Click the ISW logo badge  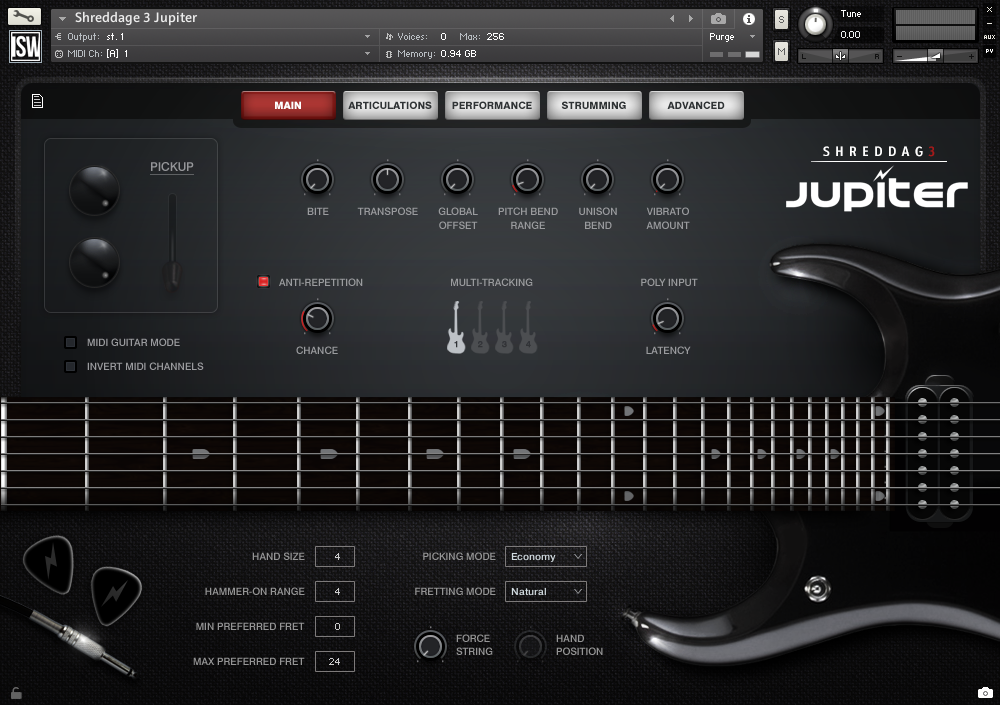click(24, 46)
